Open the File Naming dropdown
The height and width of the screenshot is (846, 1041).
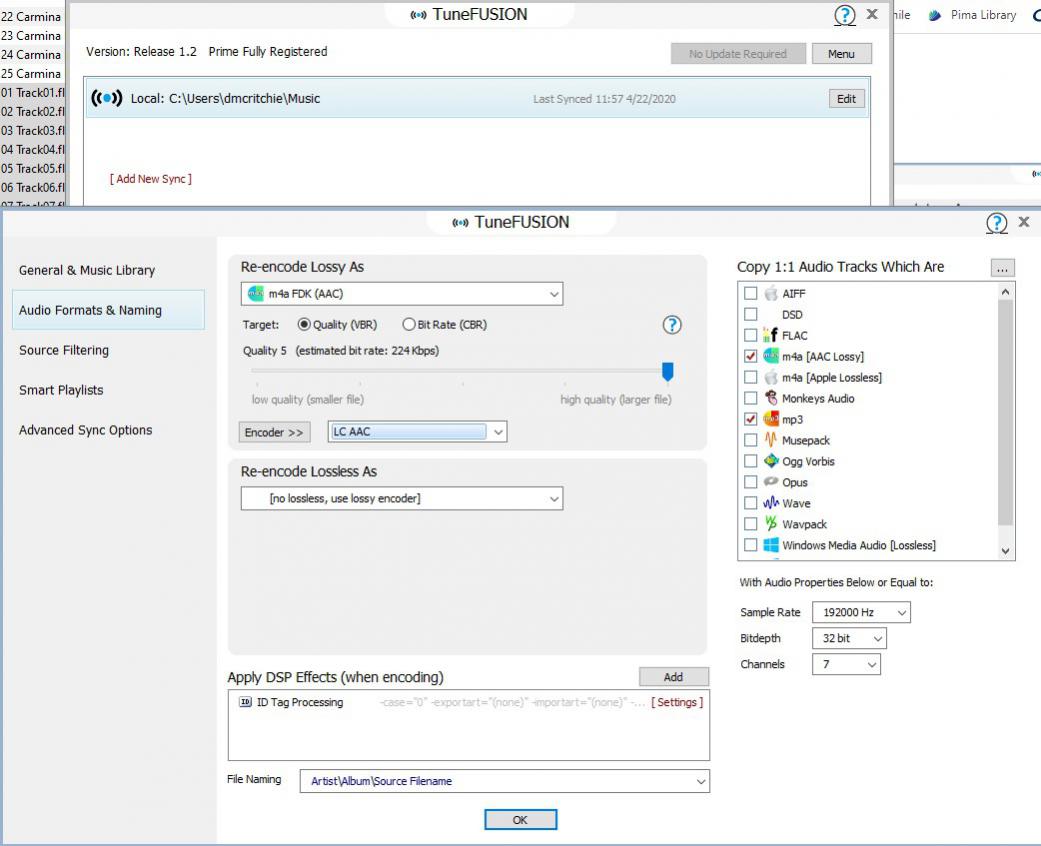(504, 782)
